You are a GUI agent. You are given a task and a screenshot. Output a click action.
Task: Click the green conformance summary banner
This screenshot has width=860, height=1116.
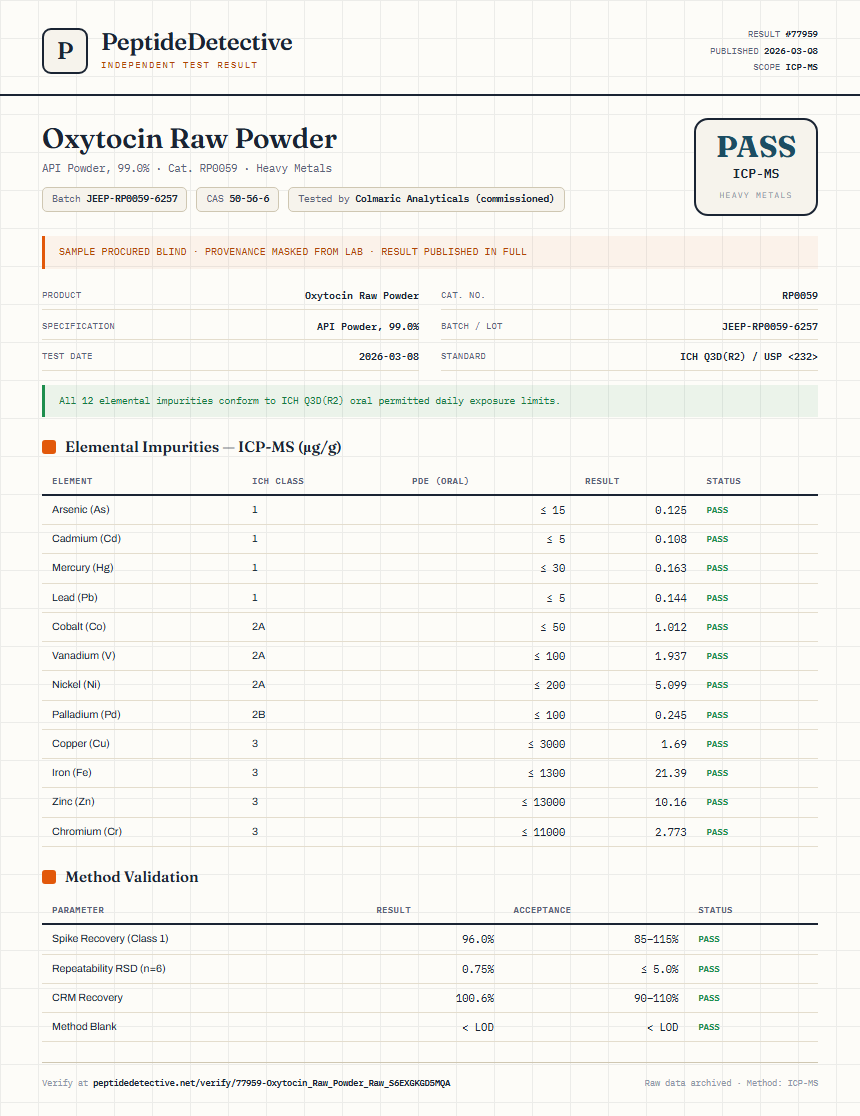point(430,401)
